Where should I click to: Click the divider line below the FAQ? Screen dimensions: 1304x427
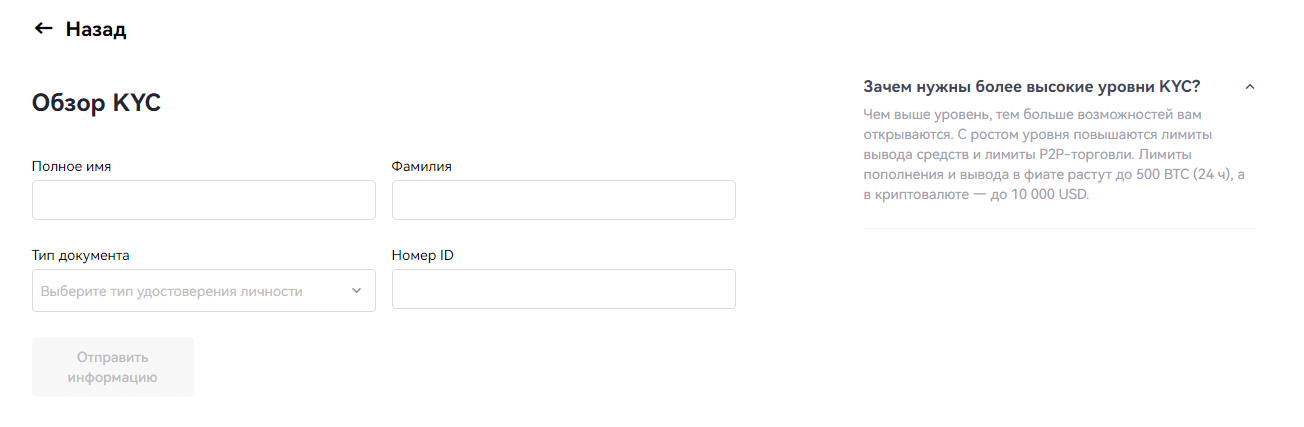(x=1059, y=229)
